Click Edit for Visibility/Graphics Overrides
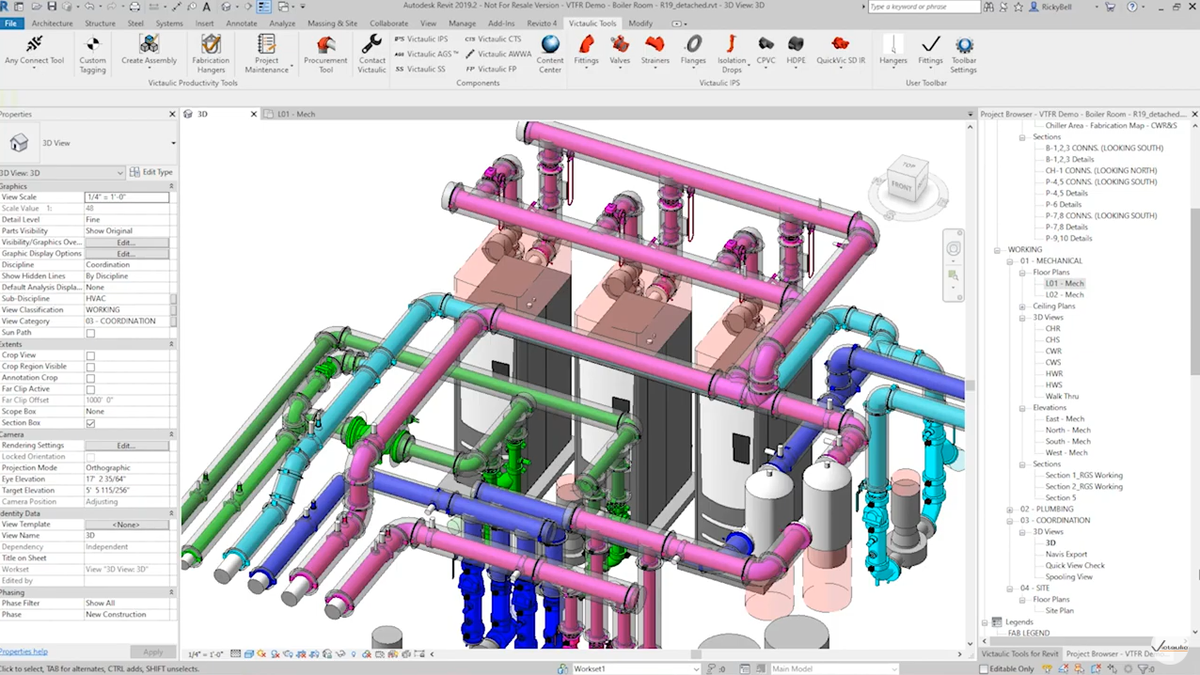The image size is (1200, 675). (126, 243)
